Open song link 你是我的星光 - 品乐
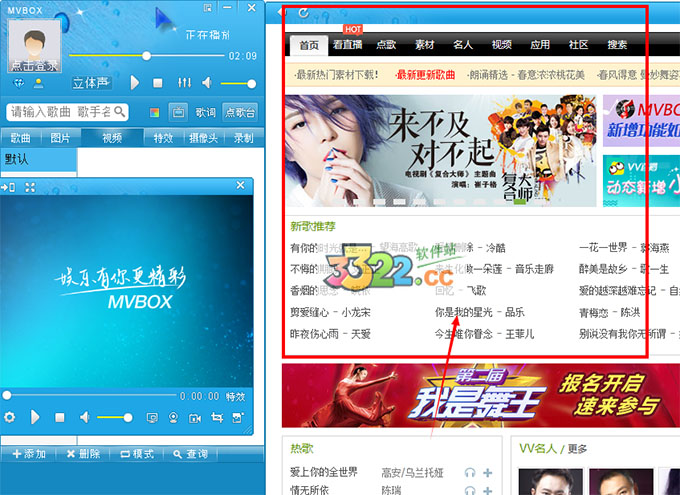The width and height of the screenshot is (680, 495). point(480,312)
